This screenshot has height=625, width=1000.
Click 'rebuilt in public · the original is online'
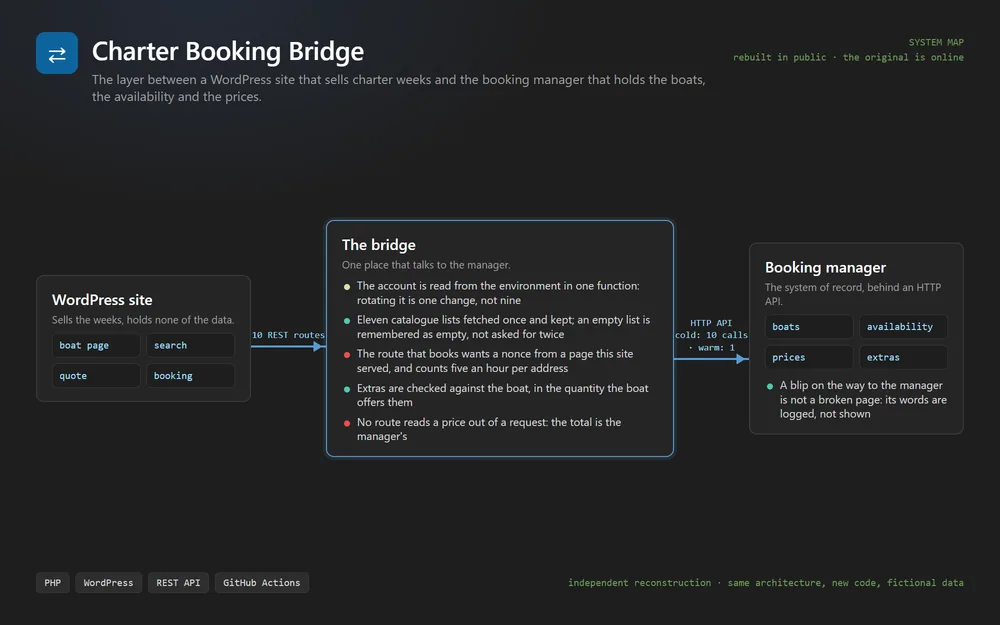click(x=848, y=57)
